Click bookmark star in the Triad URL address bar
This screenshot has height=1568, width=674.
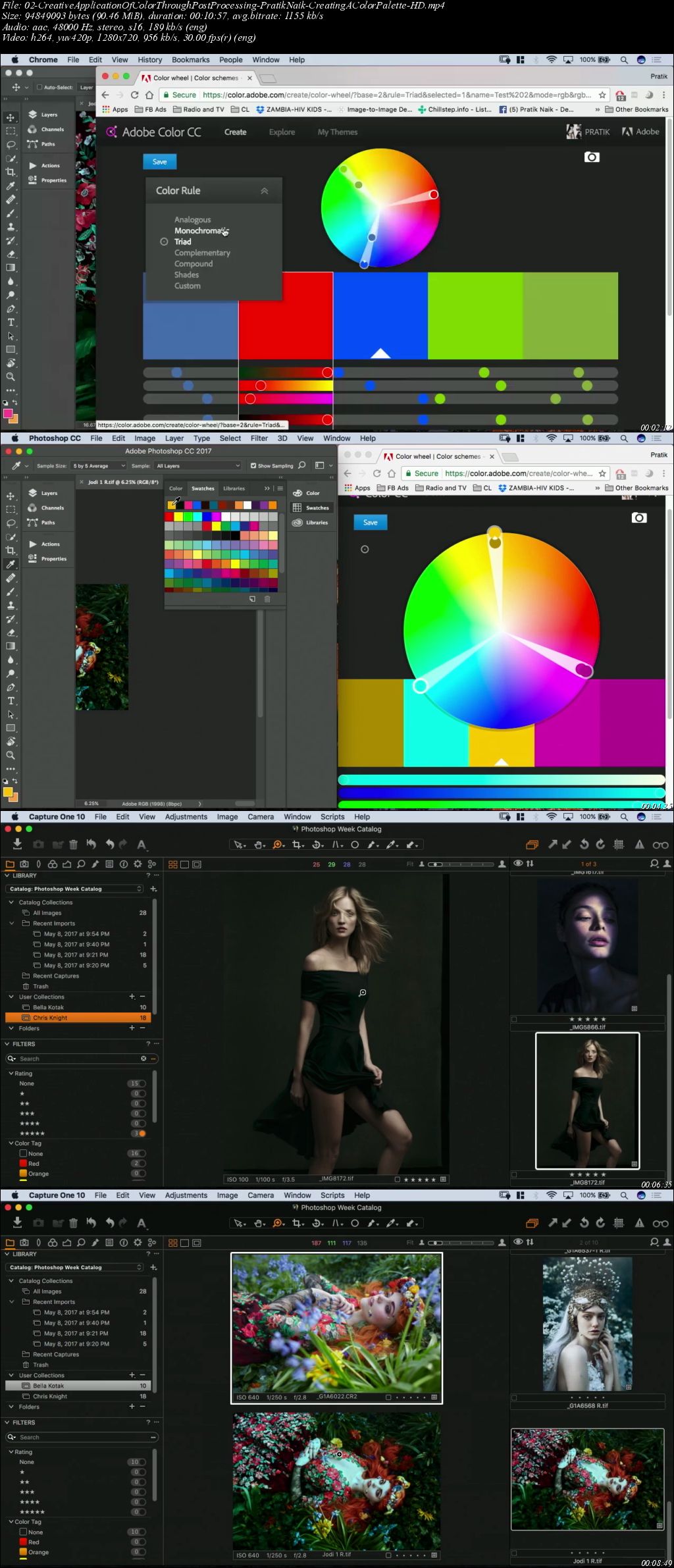pyautogui.click(x=602, y=95)
